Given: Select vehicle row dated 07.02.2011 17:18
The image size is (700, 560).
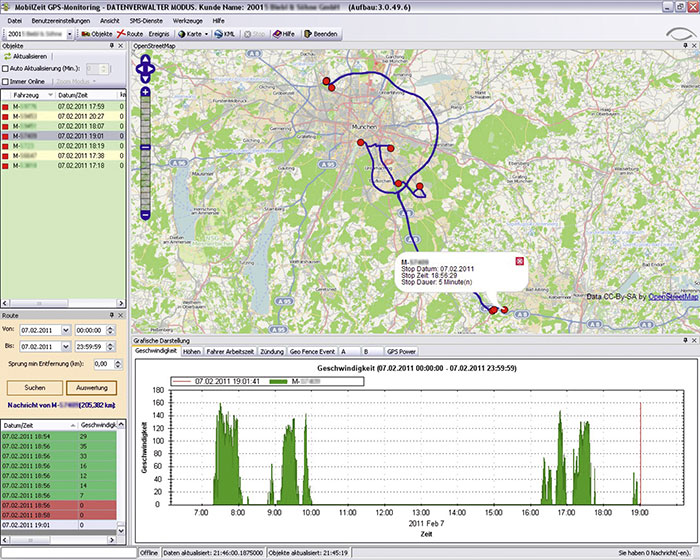Looking at the screenshot, I should 63,166.
